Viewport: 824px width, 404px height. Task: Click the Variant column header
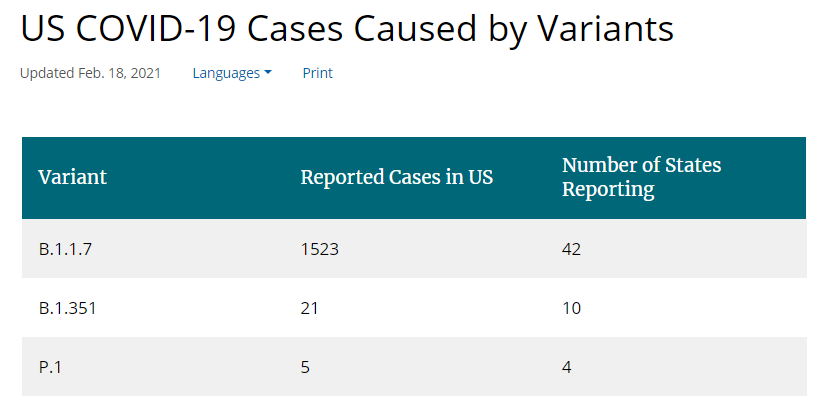coord(73,177)
